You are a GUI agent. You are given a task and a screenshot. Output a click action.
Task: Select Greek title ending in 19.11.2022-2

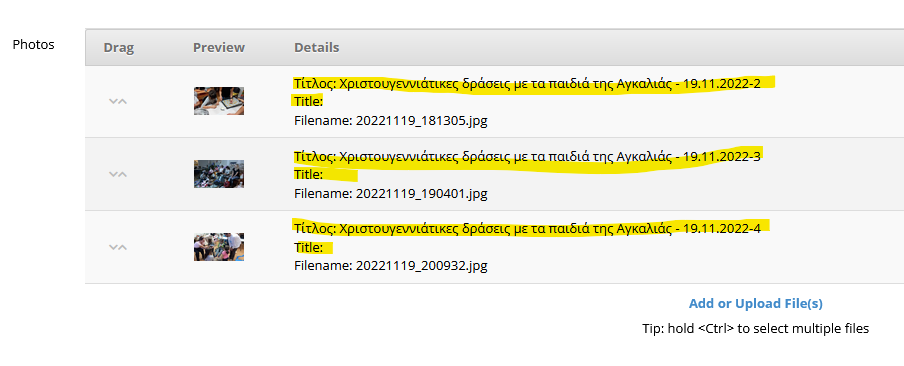[x=527, y=84]
